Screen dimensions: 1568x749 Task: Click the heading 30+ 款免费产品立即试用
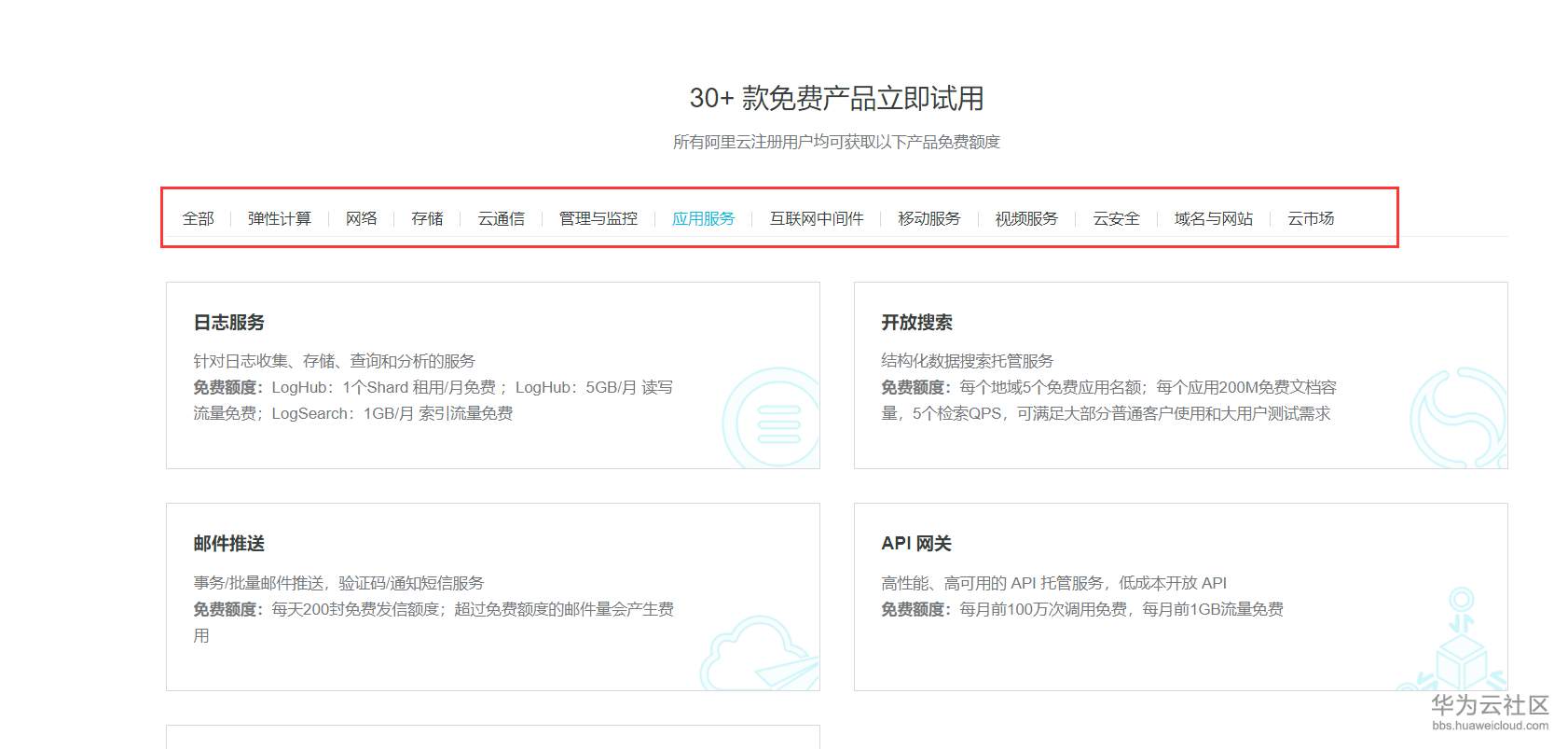(x=836, y=98)
